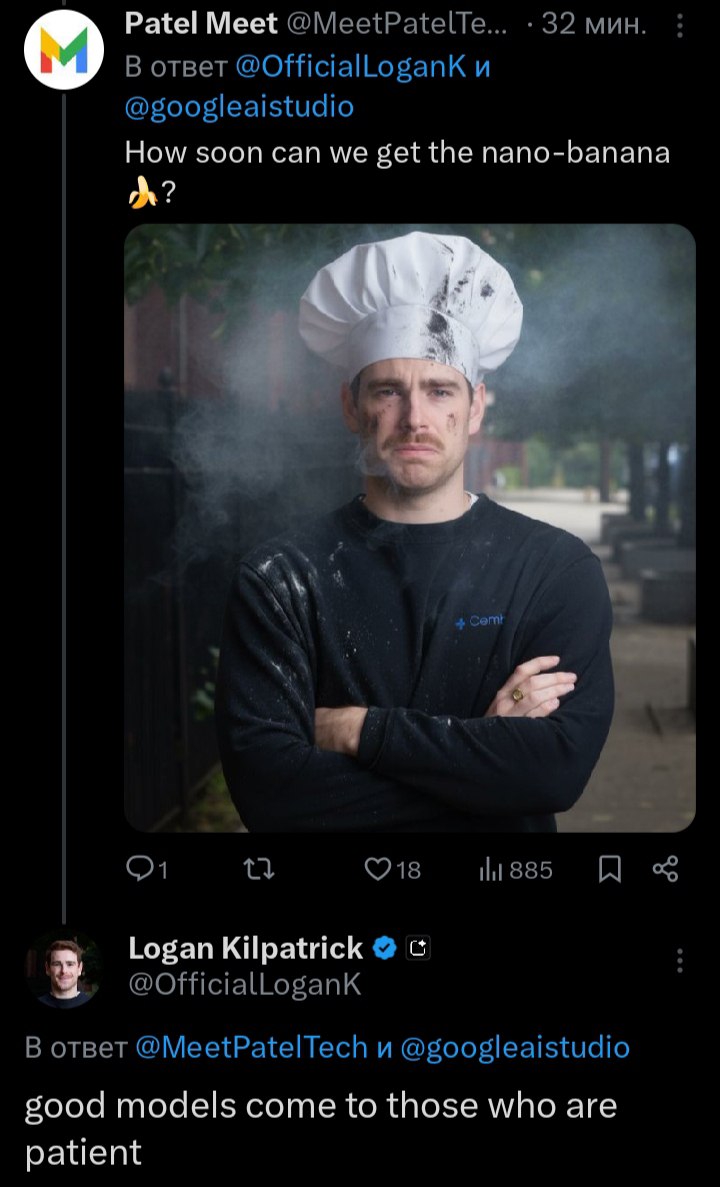Open Logan Kilpatrick display name profile
This screenshot has width=720, height=1187.
(246, 948)
